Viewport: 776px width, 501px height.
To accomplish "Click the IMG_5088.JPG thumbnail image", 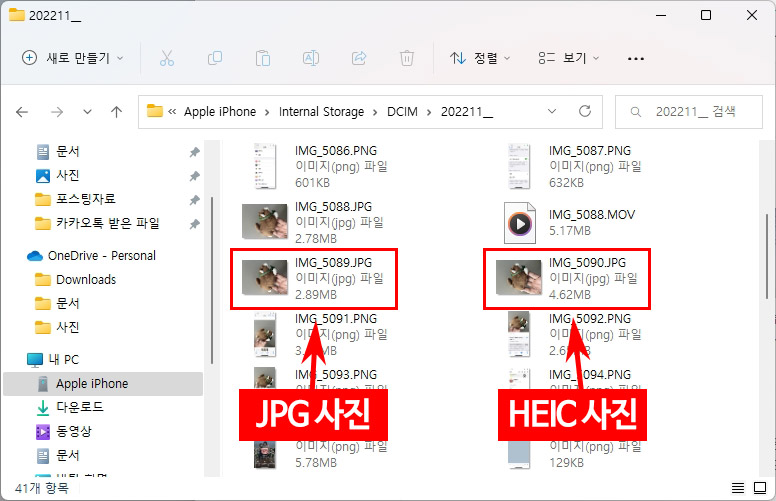I will click(264, 222).
